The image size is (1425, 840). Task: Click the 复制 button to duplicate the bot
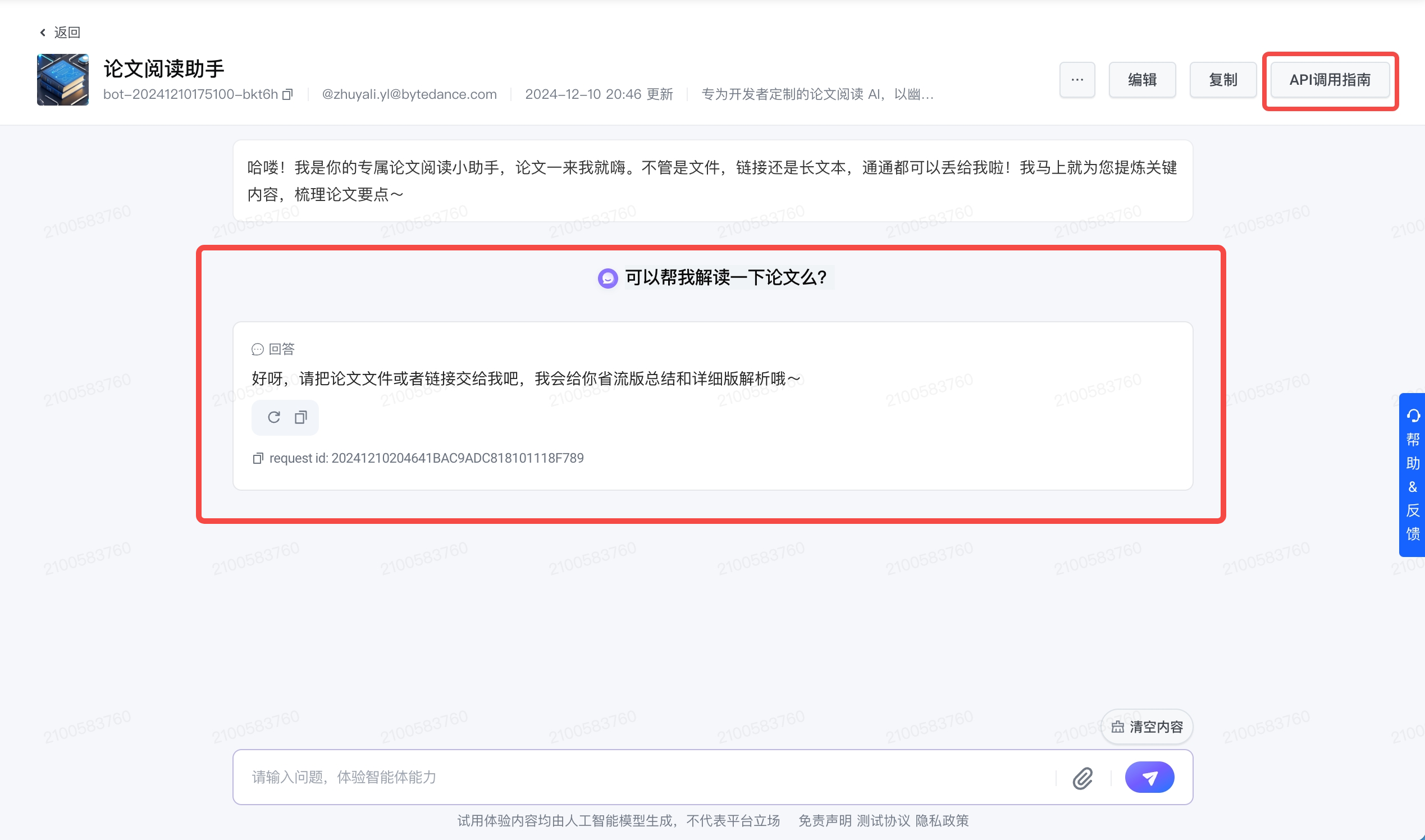(x=1223, y=79)
